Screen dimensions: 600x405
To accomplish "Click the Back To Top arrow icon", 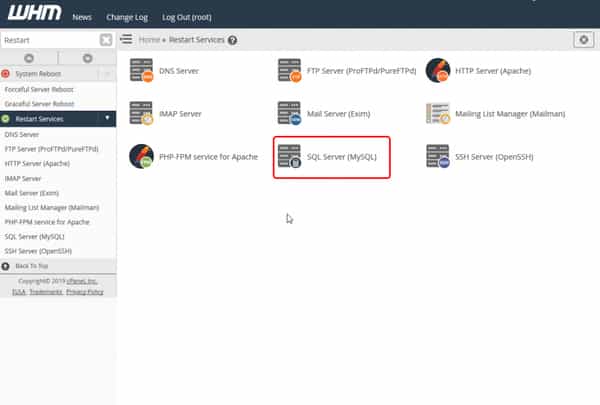I will (5, 266).
